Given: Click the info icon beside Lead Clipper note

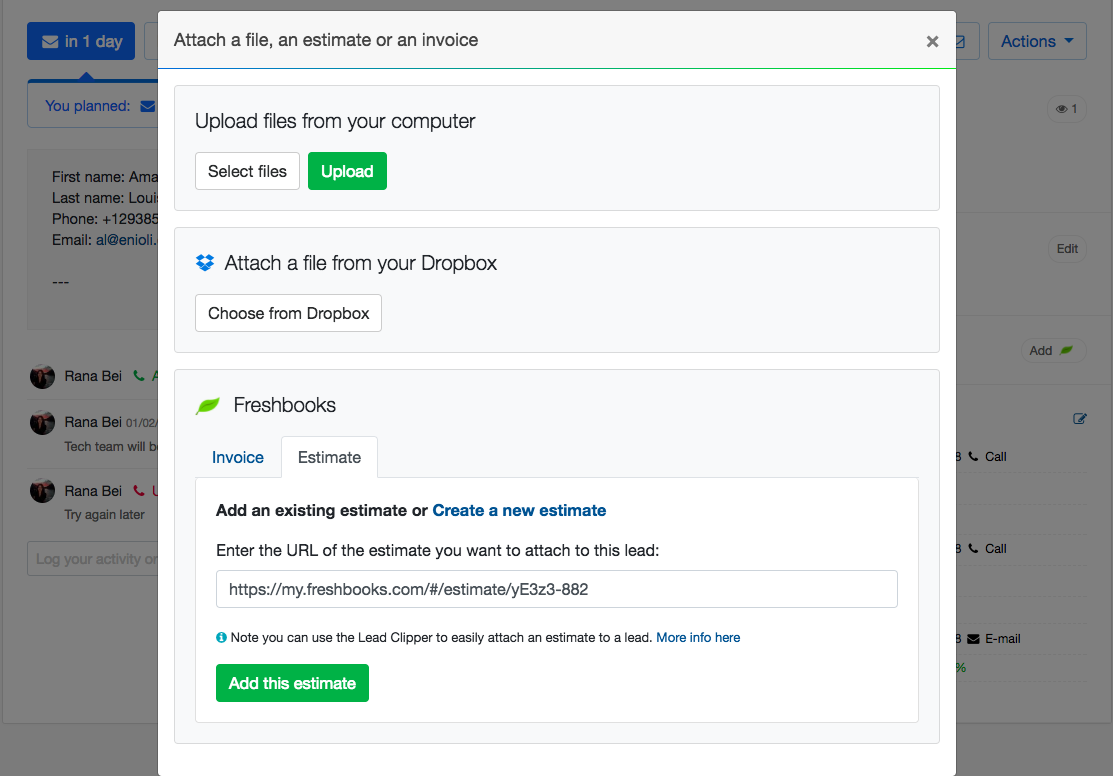Looking at the screenshot, I should (x=221, y=637).
